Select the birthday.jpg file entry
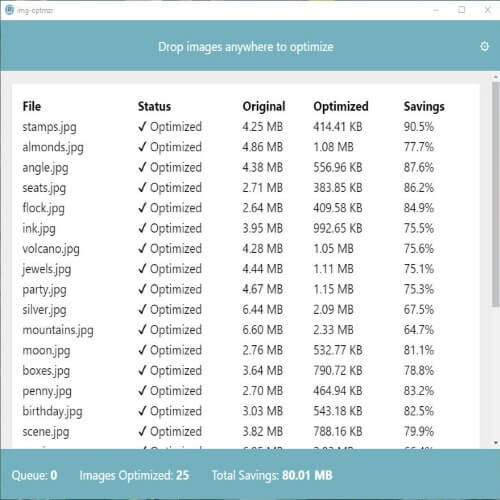The height and width of the screenshot is (500, 500). point(52,412)
